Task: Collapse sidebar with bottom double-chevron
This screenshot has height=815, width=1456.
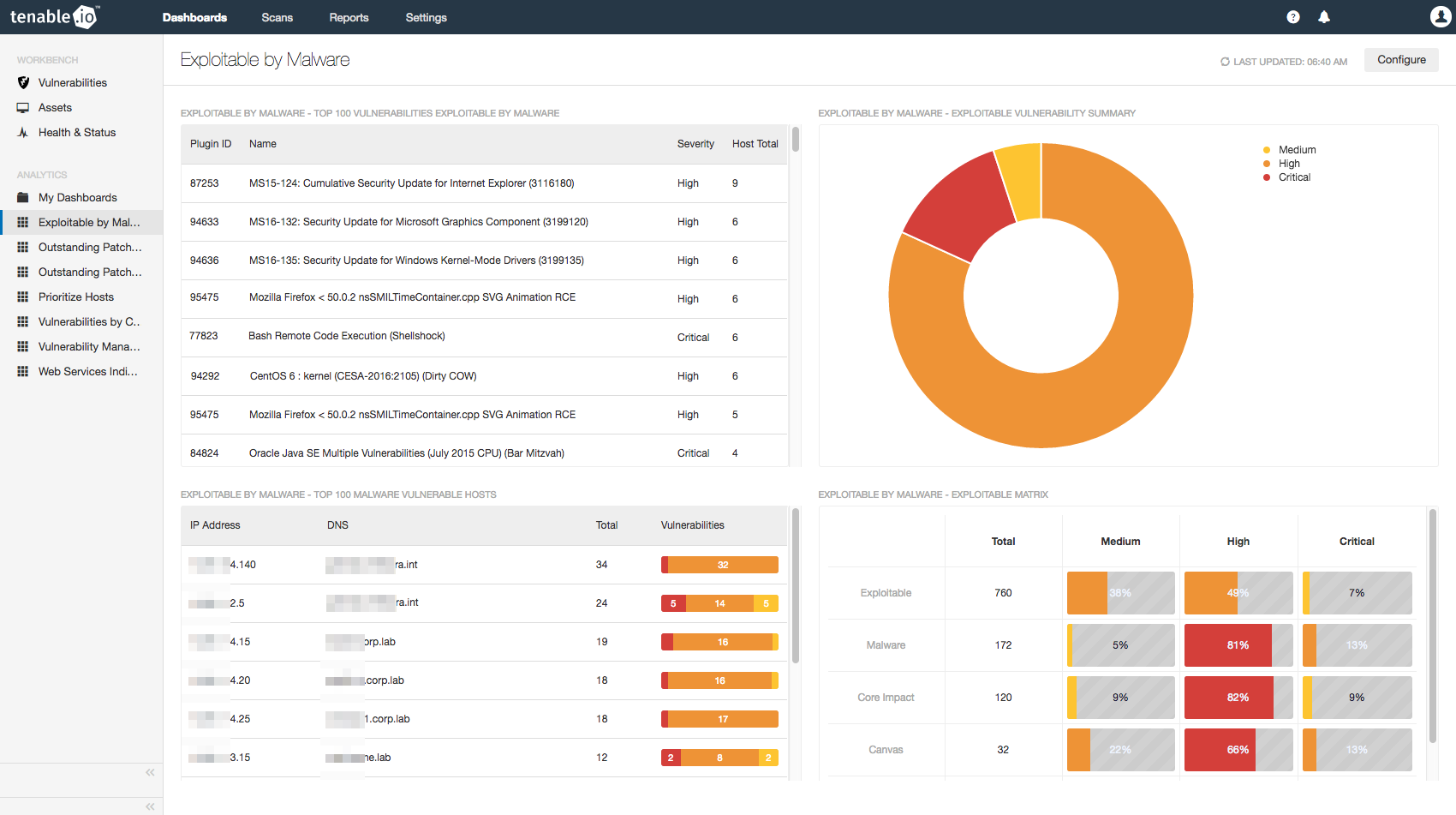Action: pos(150,806)
